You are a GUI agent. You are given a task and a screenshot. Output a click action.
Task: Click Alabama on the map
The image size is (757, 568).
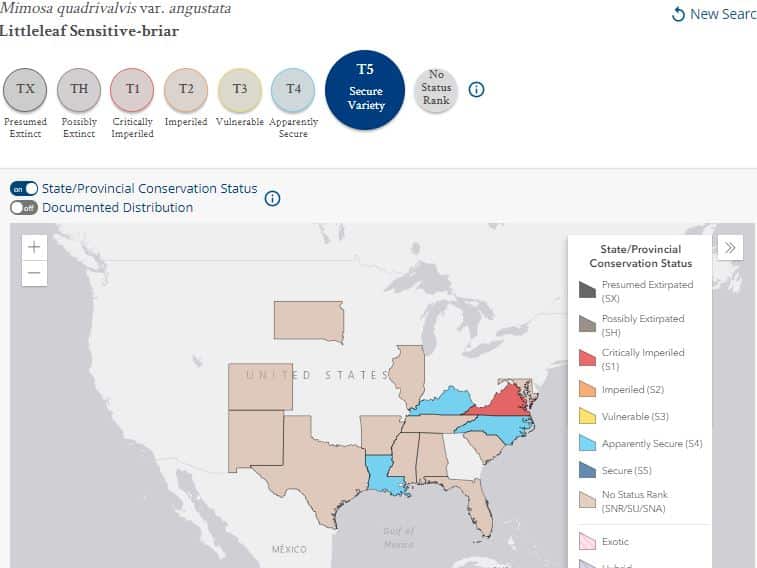click(431, 456)
